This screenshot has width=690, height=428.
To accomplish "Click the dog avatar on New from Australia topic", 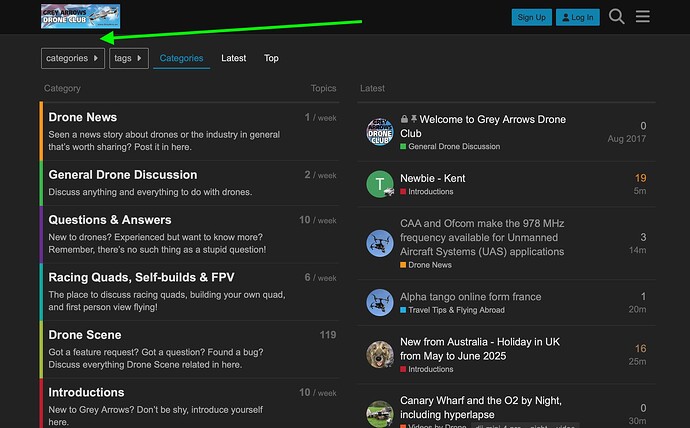I will (x=380, y=354).
